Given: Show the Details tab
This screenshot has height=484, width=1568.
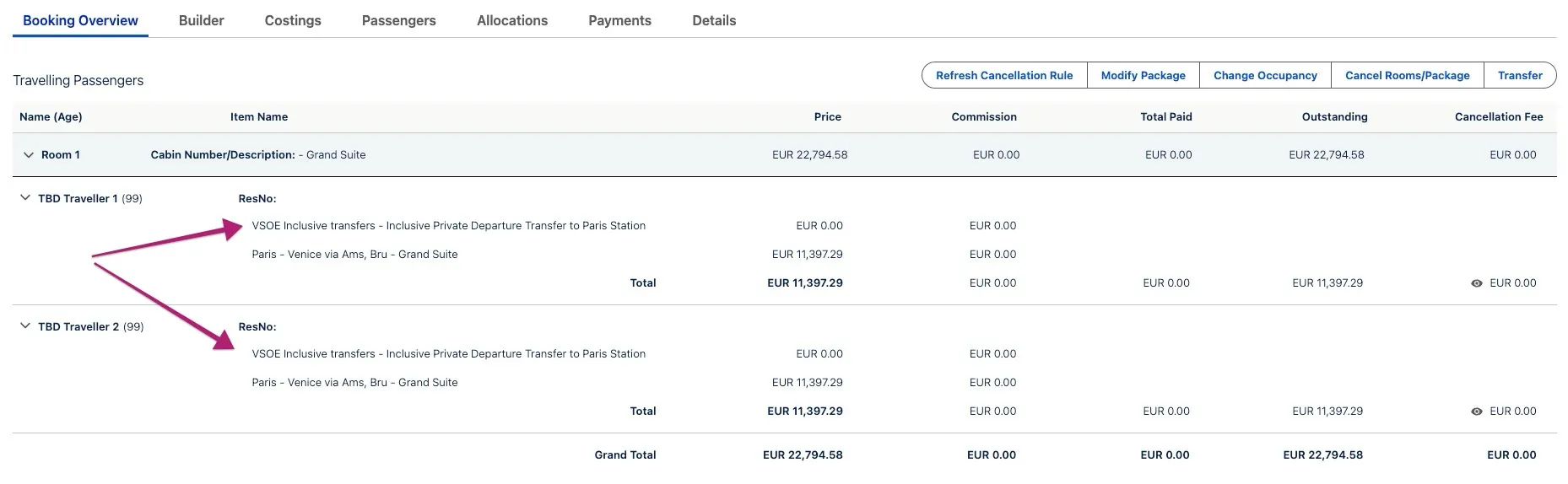Looking at the screenshot, I should tap(714, 20).
